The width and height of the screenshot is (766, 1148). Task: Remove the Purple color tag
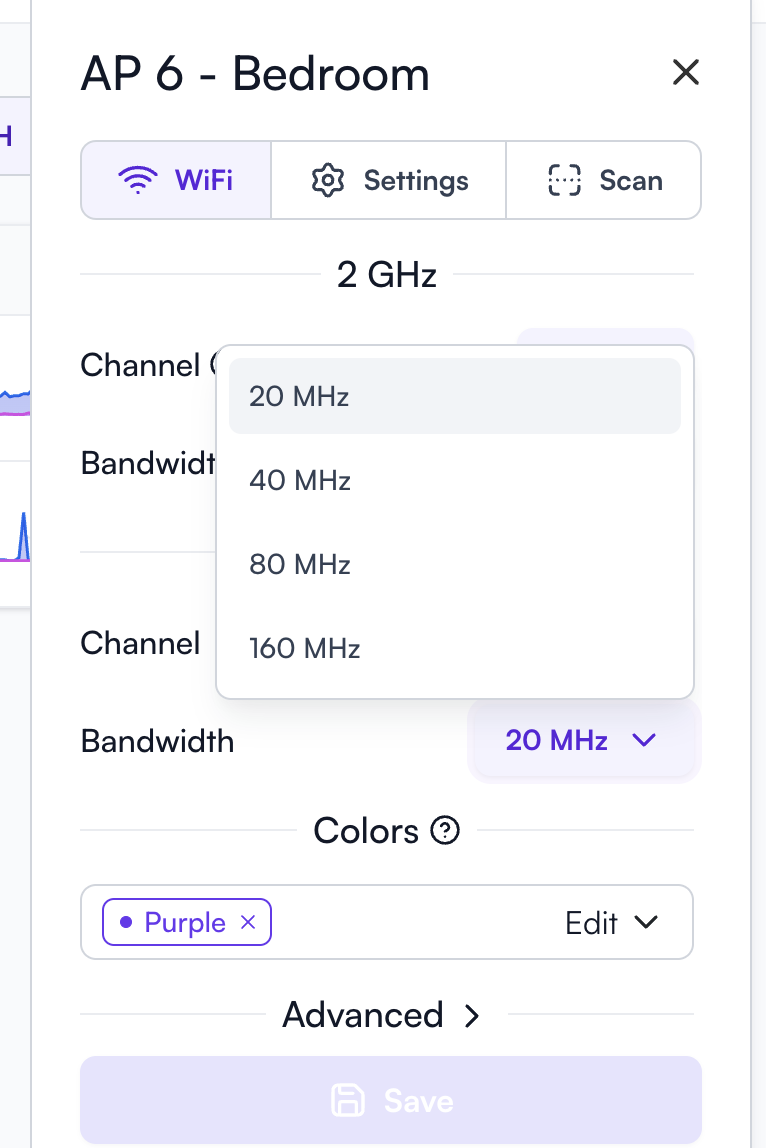248,922
